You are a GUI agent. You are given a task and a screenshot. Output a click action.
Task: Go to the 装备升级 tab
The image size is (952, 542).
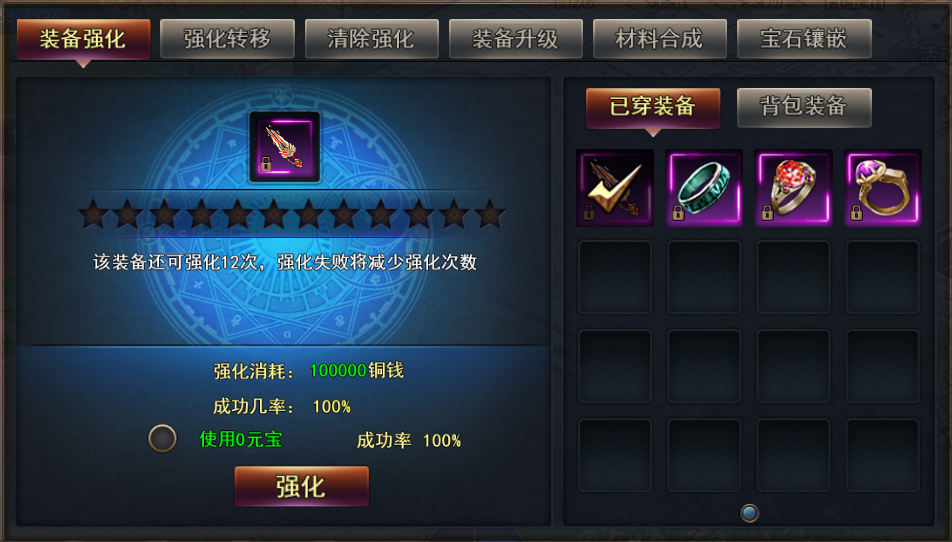pos(515,39)
